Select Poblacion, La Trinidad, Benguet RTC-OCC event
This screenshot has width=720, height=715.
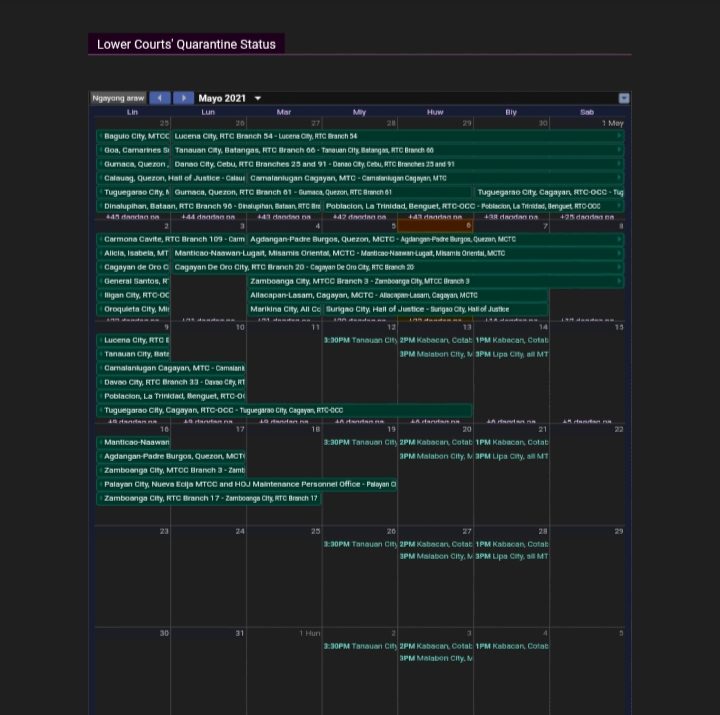472,206
